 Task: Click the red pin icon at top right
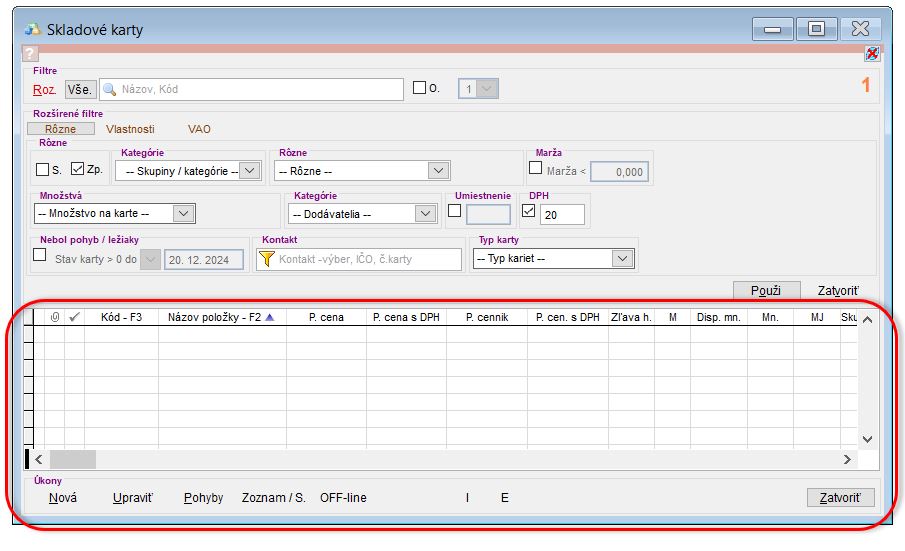tap(872, 53)
